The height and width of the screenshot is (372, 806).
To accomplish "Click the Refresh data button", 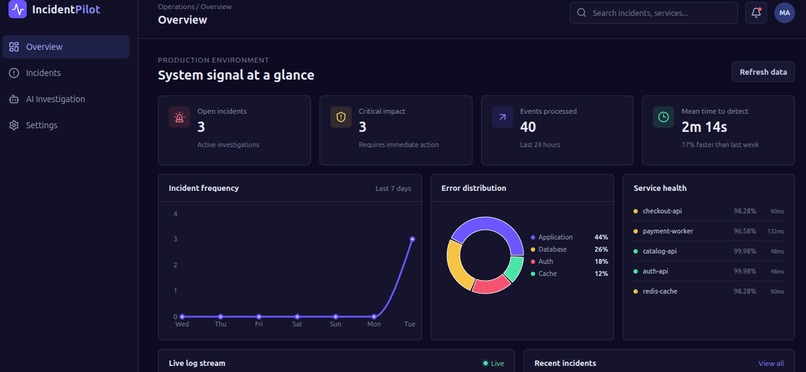I will 763,72.
